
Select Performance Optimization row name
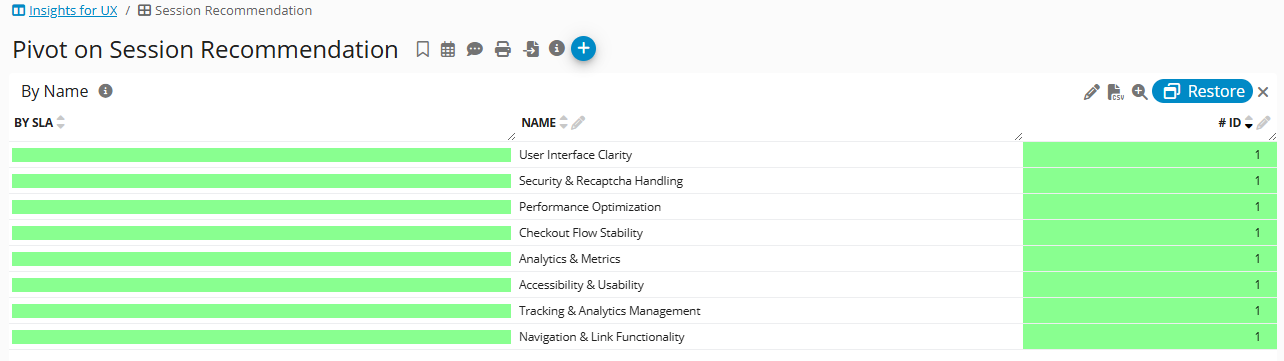tap(590, 207)
